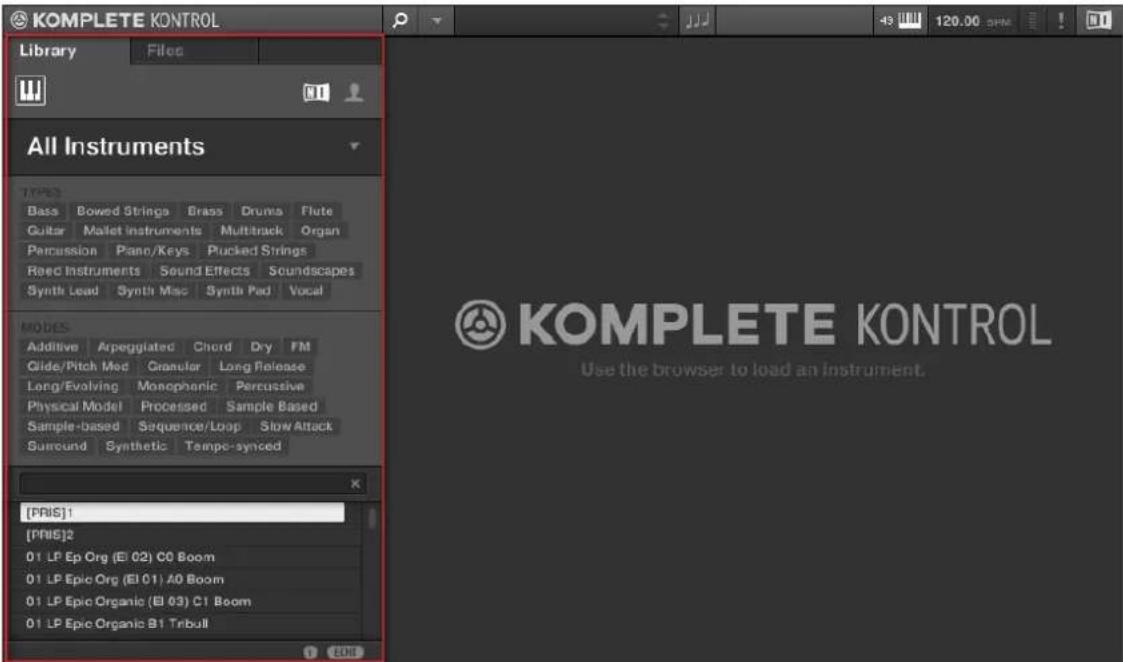Filter by Multitrack type tag
1123x662 pixels.
coord(251,231)
